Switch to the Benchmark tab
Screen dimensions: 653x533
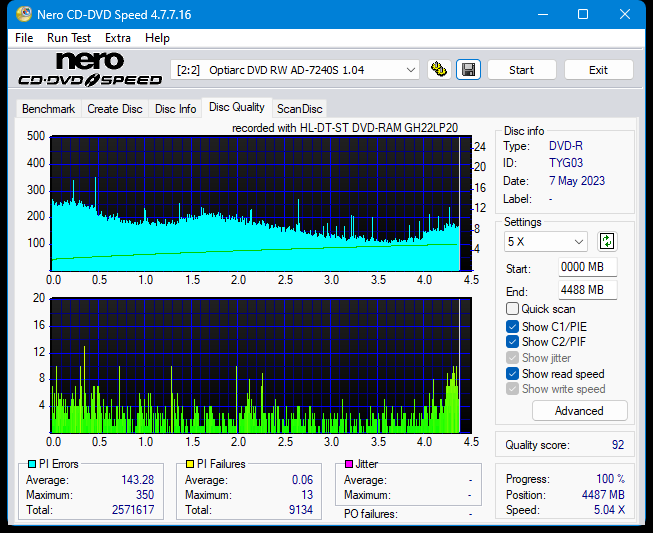(x=48, y=109)
